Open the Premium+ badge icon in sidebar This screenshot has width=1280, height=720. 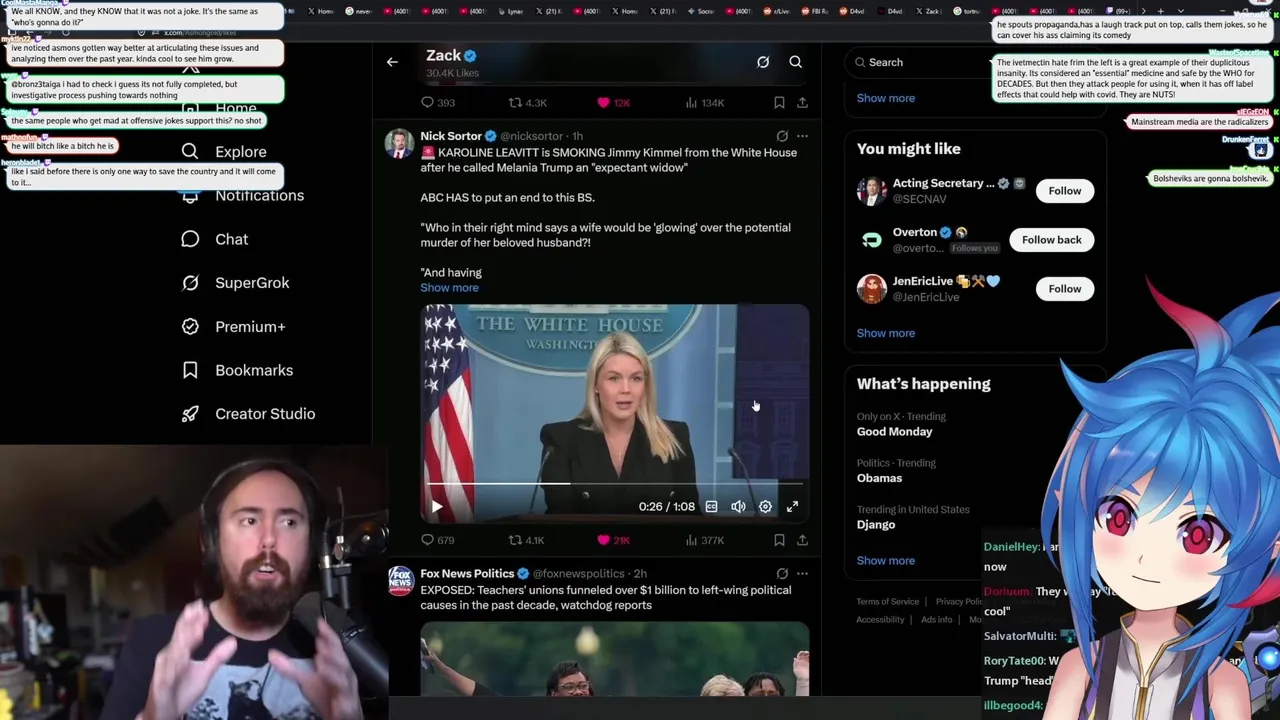pyautogui.click(x=190, y=326)
